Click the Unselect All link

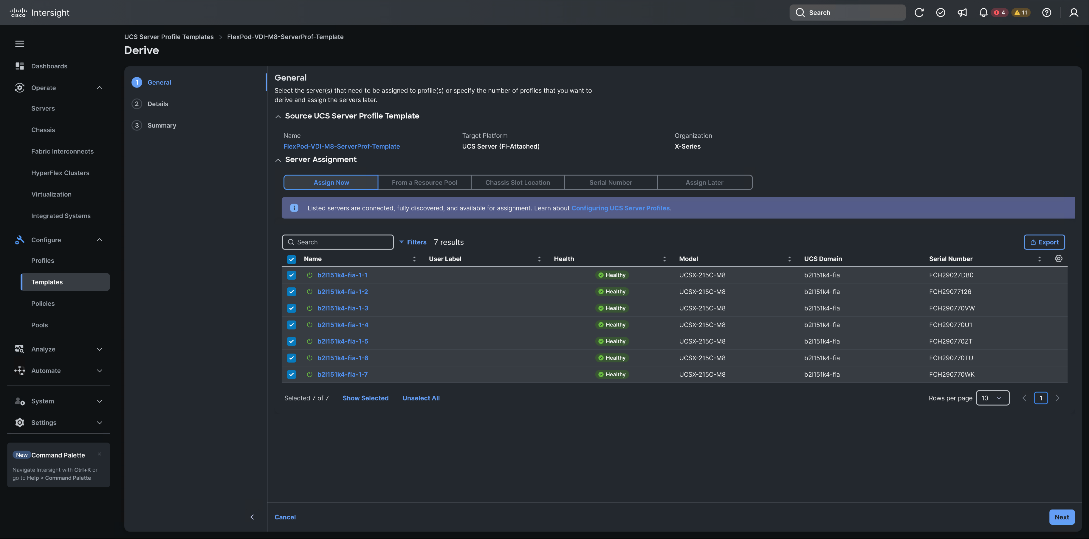421,398
